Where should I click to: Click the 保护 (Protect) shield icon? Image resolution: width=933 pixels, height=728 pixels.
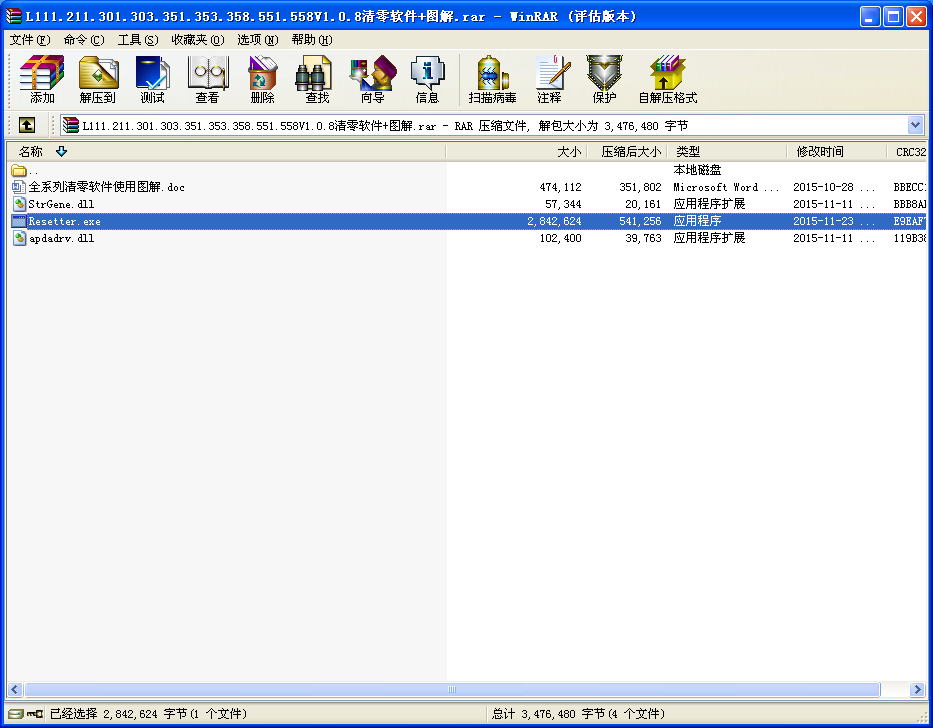pos(604,79)
